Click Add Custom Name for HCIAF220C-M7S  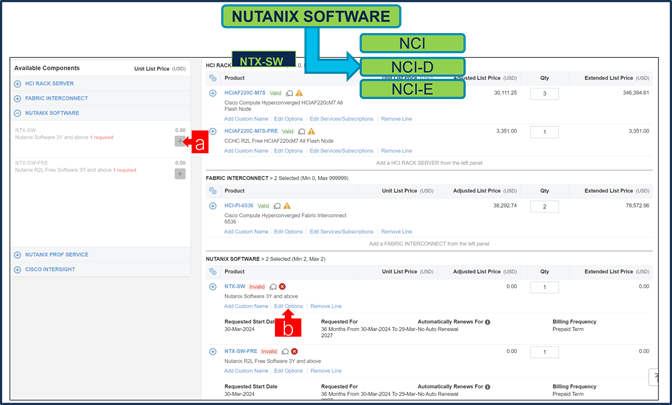click(x=246, y=119)
